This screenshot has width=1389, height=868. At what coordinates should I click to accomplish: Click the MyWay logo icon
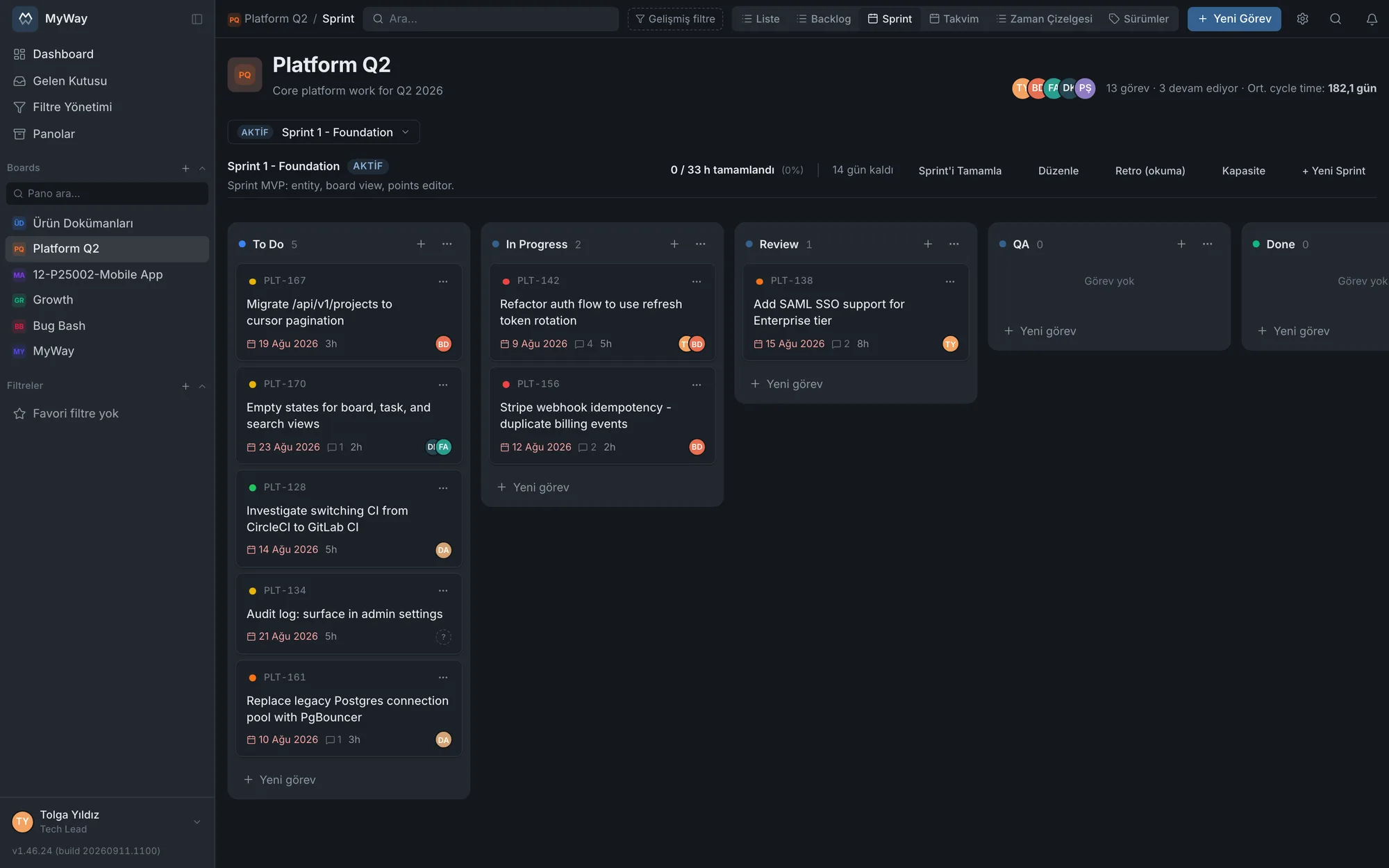coord(25,19)
